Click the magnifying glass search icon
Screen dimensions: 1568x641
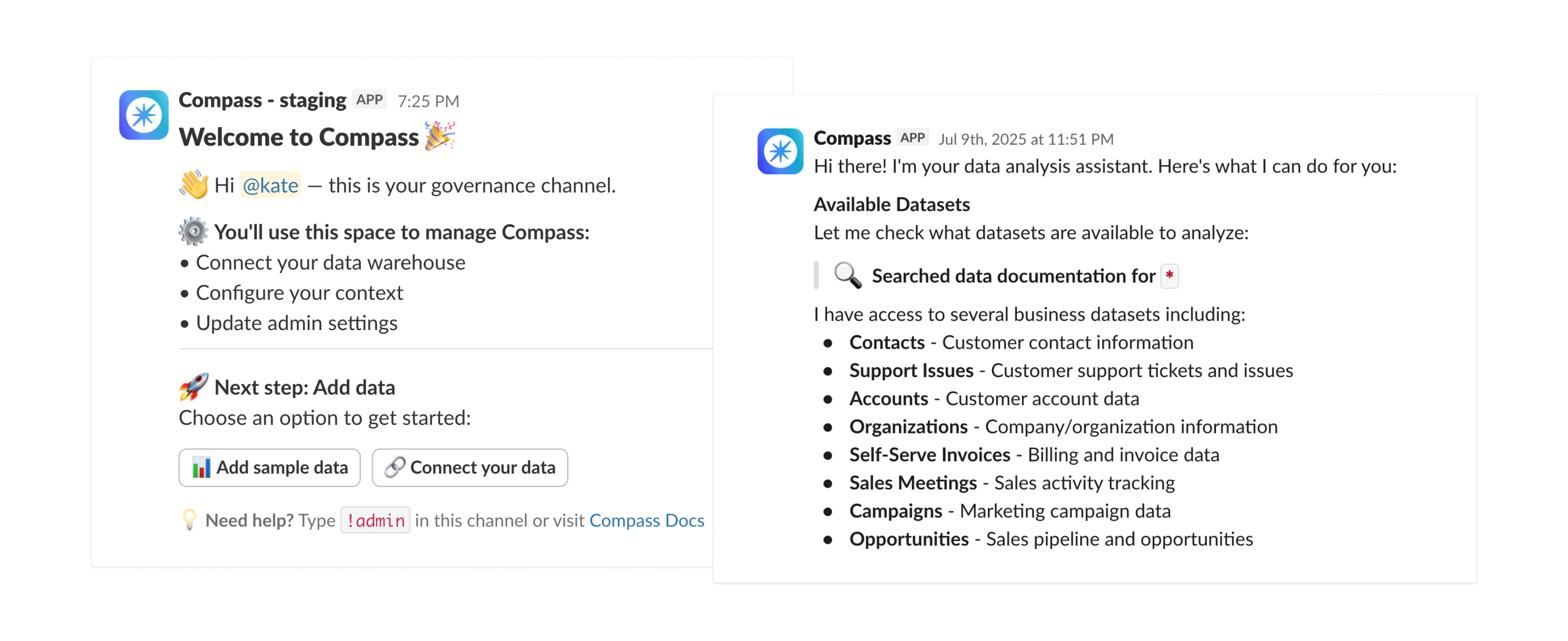tap(847, 275)
